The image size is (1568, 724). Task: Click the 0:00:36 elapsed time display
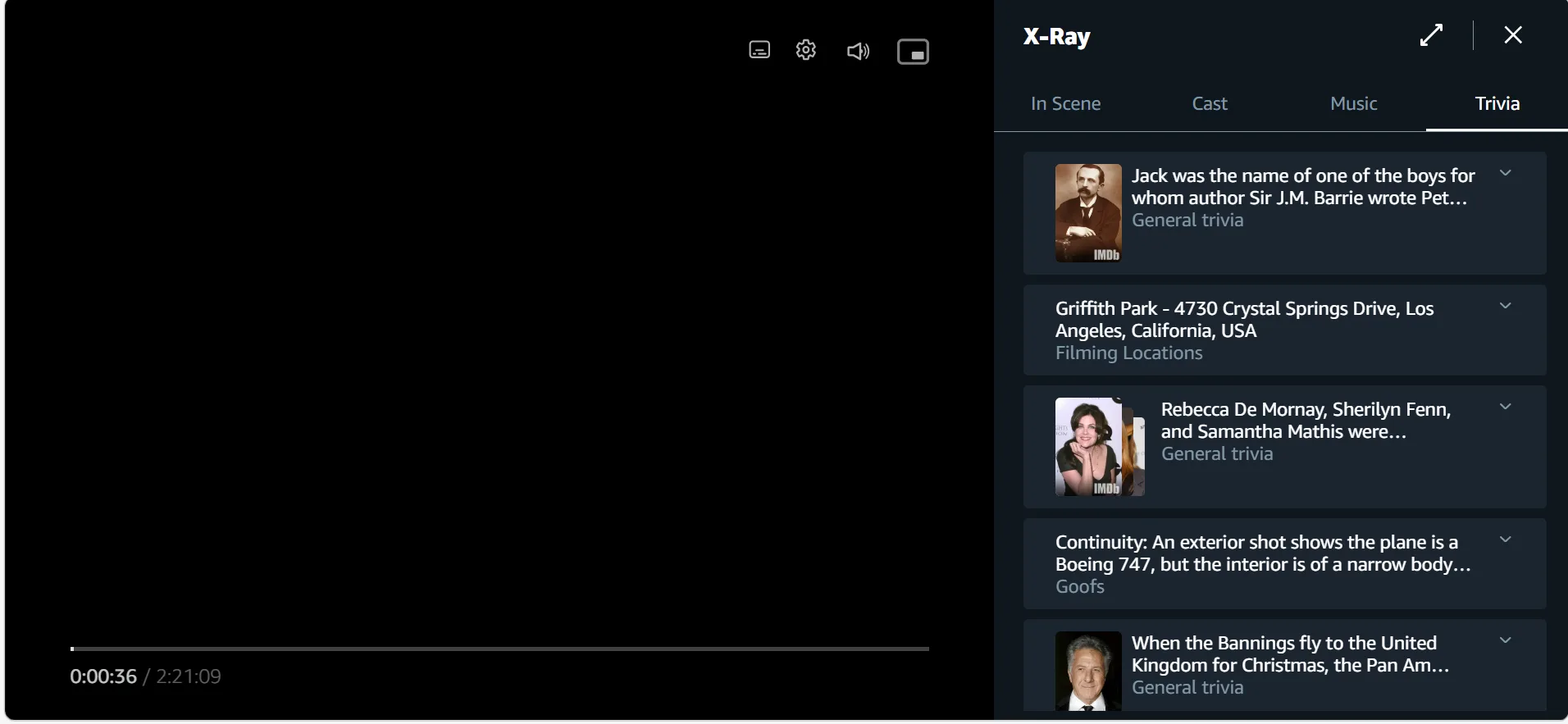[x=103, y=676]
